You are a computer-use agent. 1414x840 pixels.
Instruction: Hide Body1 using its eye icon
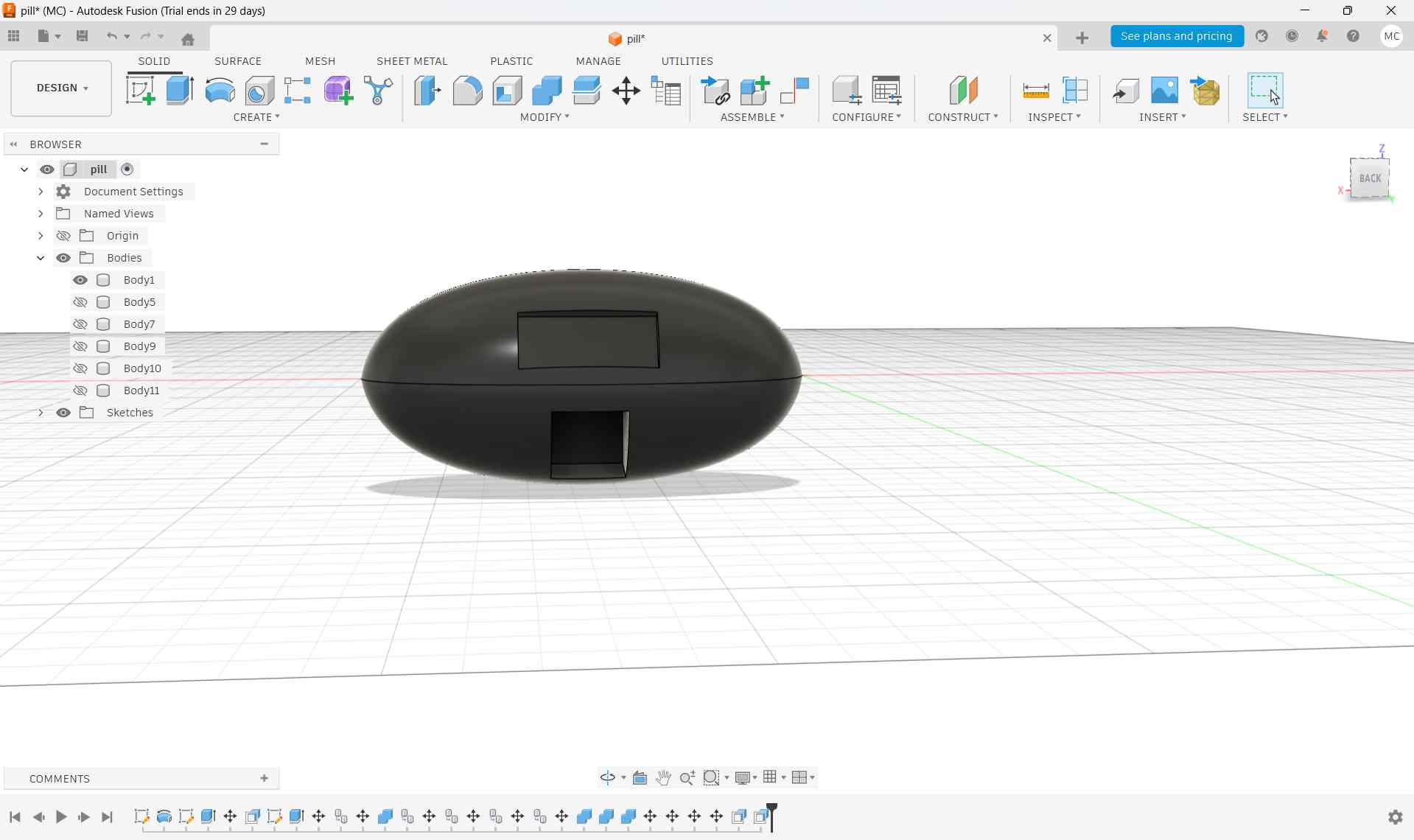pos(80,280)
